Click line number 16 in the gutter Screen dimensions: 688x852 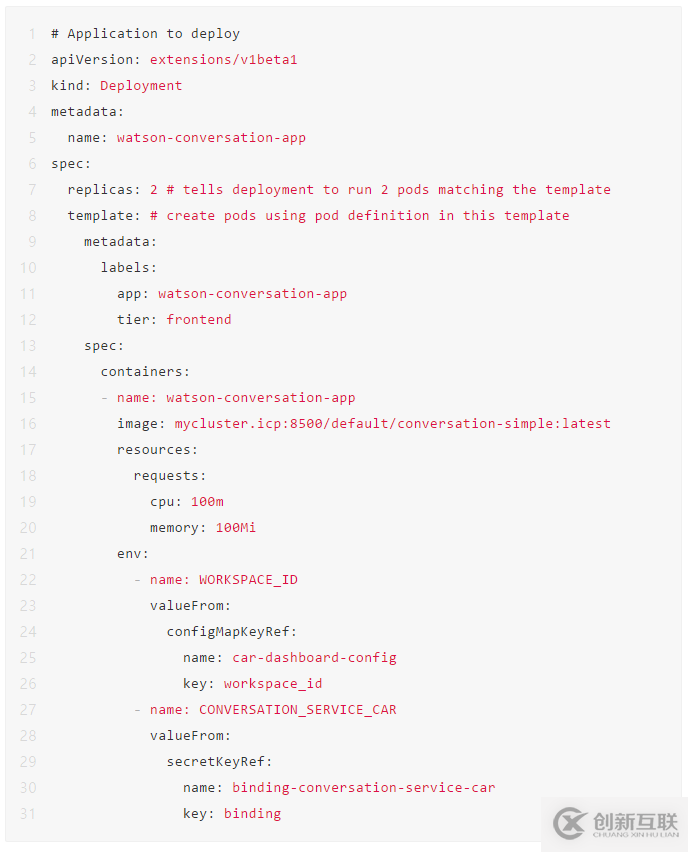(x=28, y=424)
